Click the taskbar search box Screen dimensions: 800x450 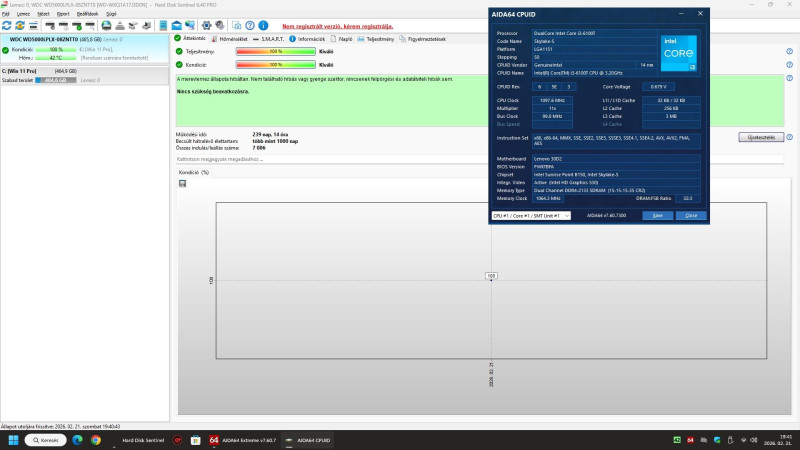click(x=45, y=440)
